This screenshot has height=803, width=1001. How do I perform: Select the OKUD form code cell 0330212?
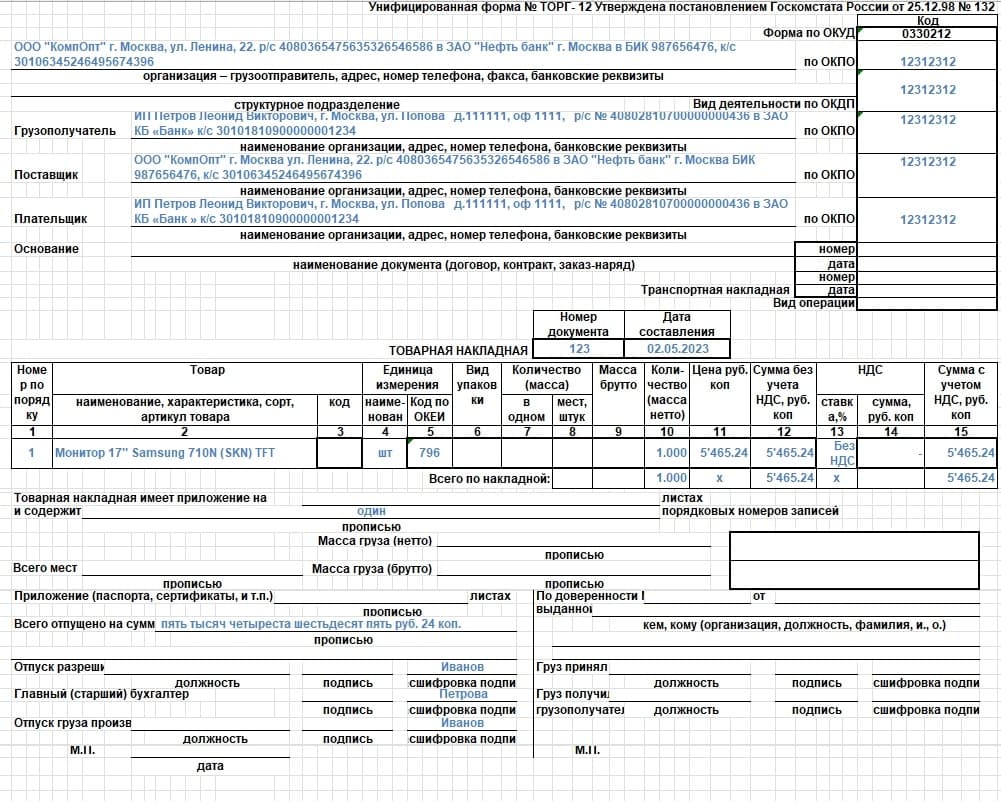click(x=926, y=34)
